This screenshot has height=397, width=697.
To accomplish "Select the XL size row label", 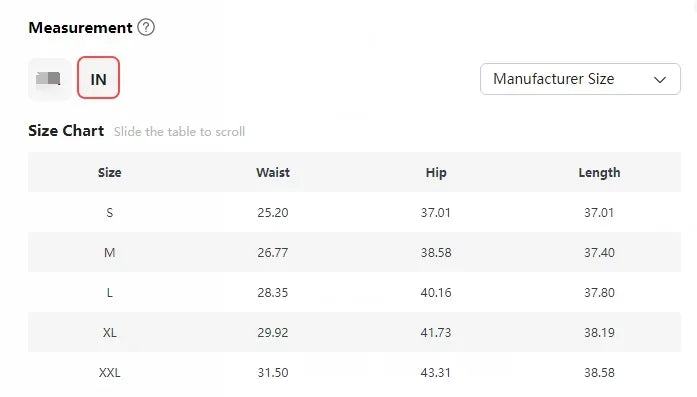I will (109, 333).
